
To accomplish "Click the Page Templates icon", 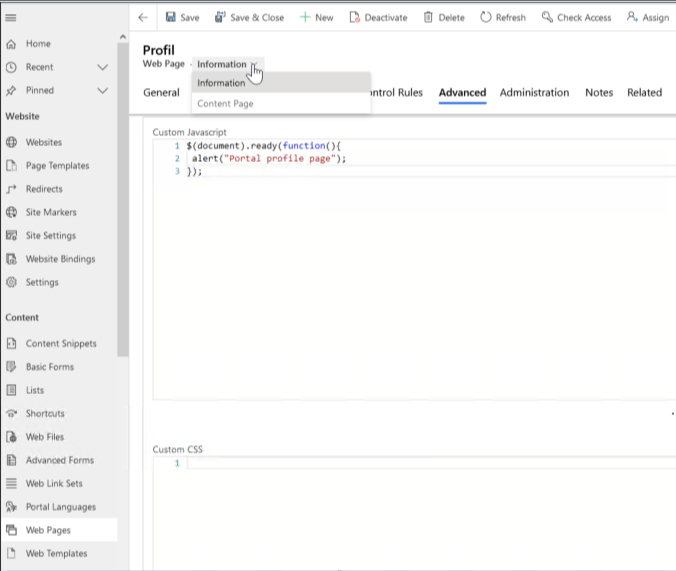I will [11, 166].
